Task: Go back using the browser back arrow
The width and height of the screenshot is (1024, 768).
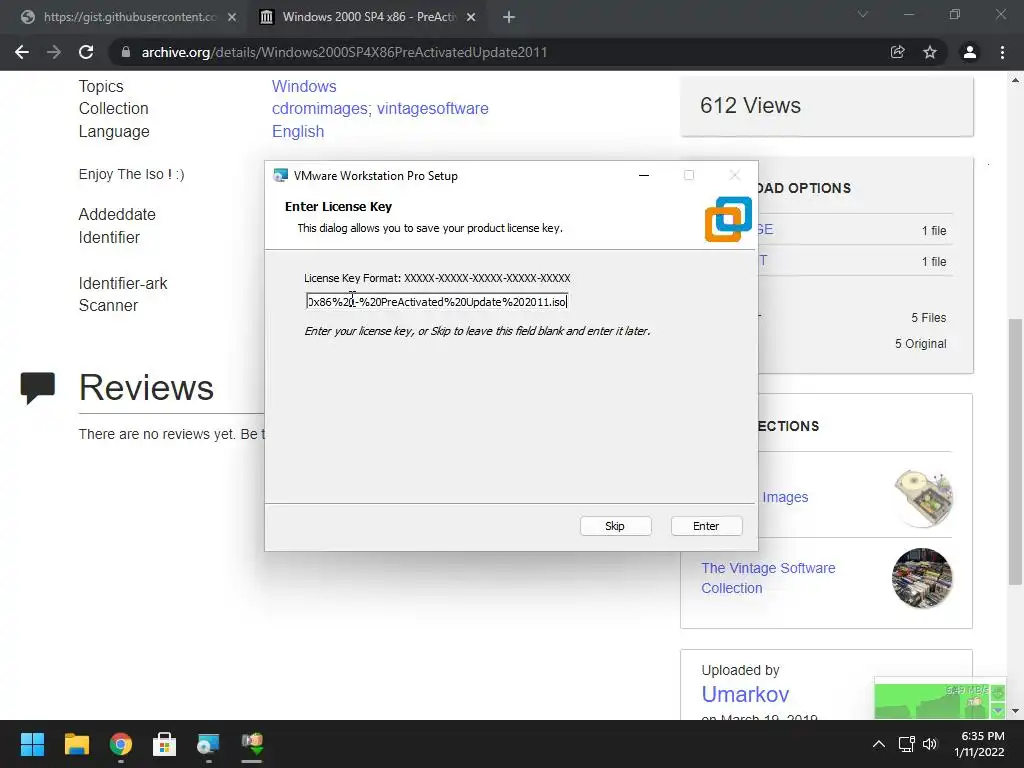Action: (x=22, y=52)
